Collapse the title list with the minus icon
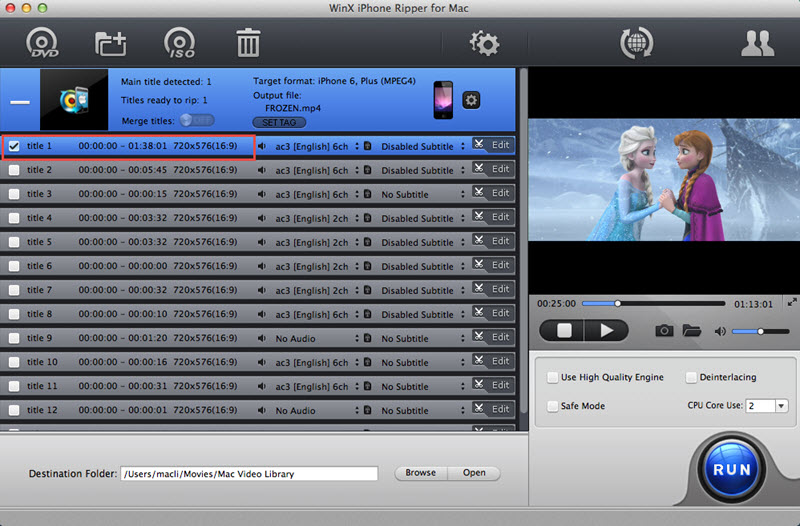This screenshot has height=526, width=800. 20,102
